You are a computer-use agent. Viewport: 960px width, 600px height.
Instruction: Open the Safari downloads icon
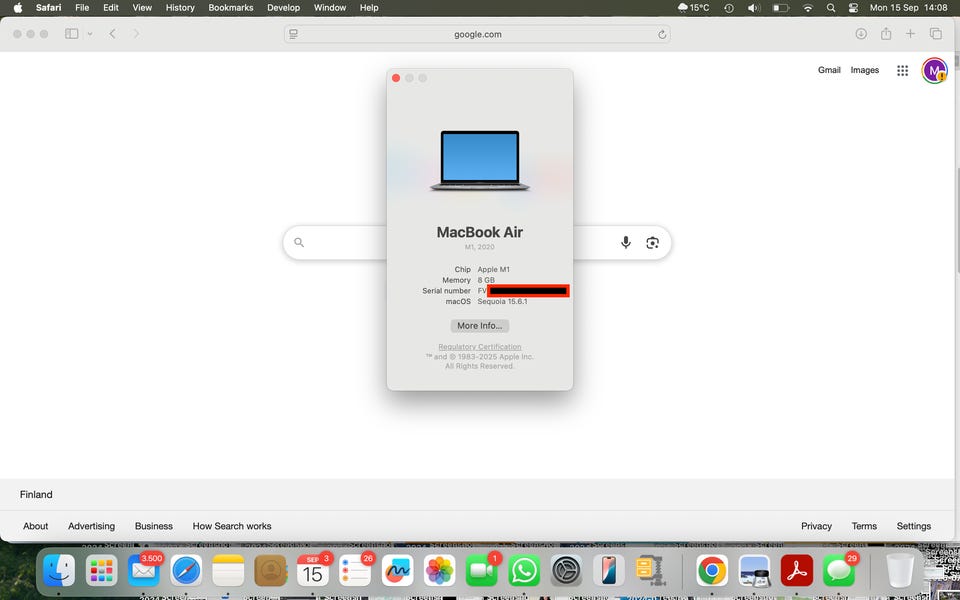861,34
